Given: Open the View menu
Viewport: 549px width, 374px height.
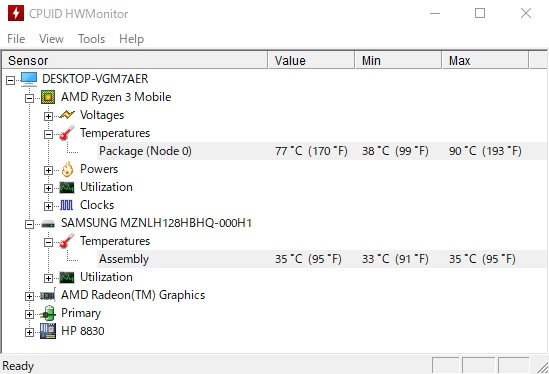Looking at the screenshot, I should click(x=51, y=39).
